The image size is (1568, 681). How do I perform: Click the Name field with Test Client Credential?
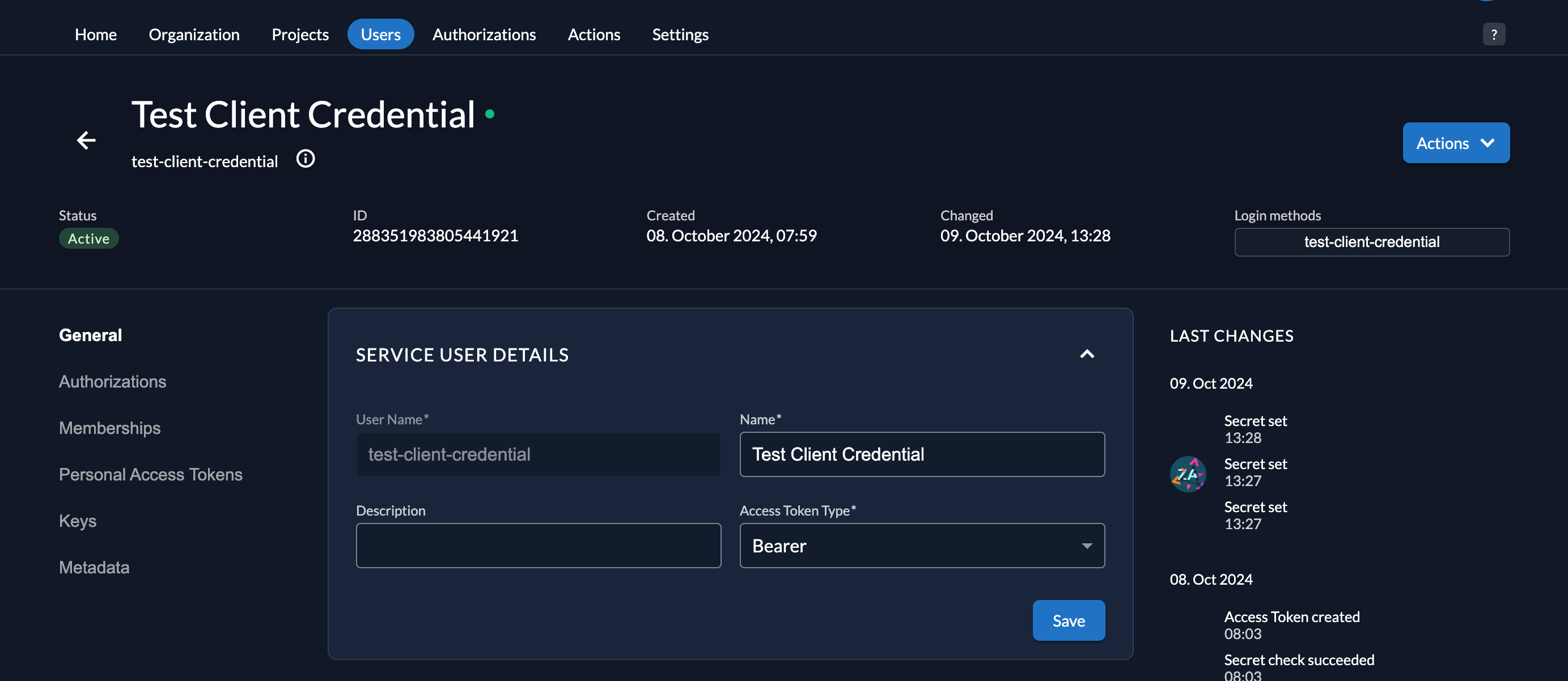[922, 454]
